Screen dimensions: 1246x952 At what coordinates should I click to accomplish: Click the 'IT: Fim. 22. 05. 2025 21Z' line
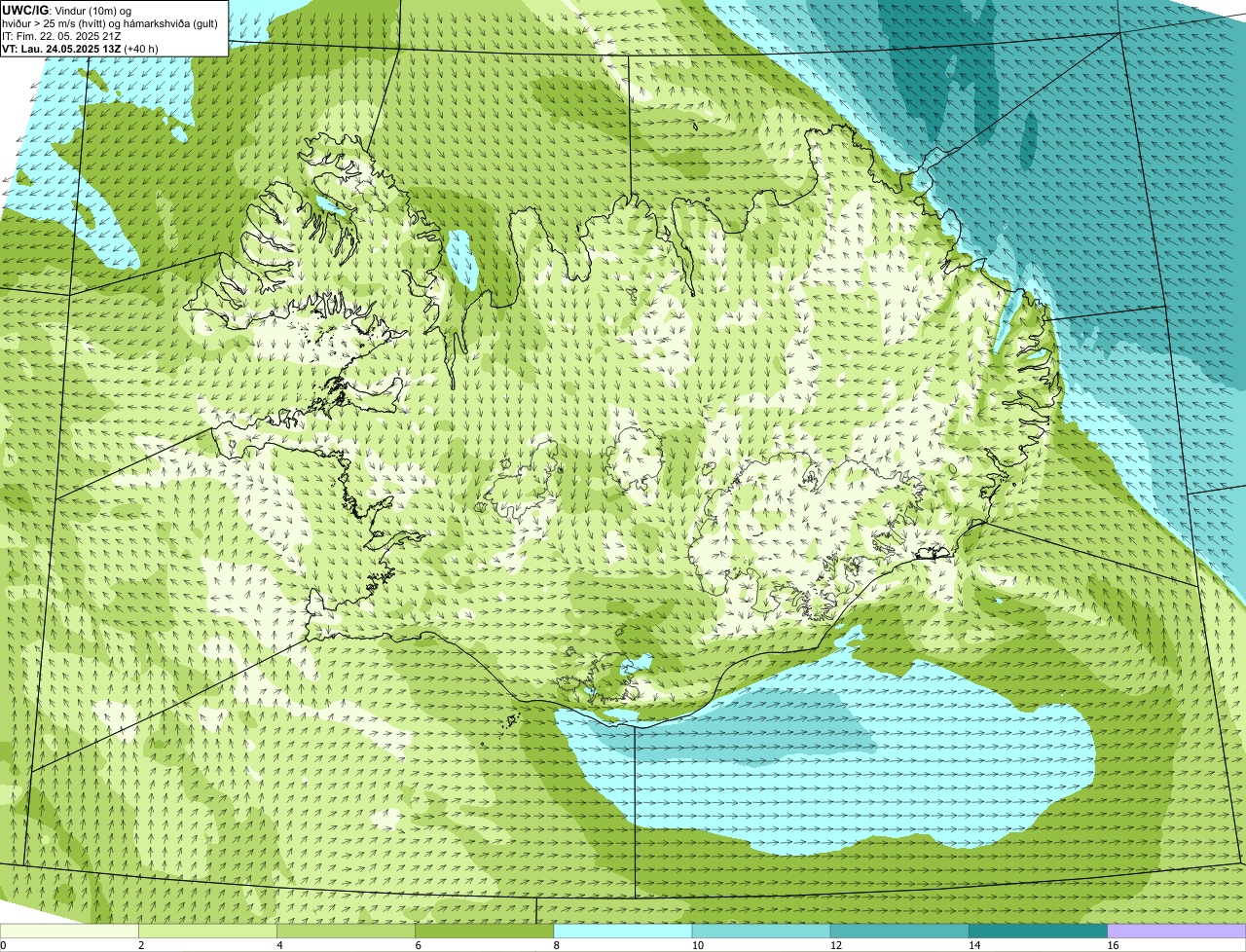[61, 36]
